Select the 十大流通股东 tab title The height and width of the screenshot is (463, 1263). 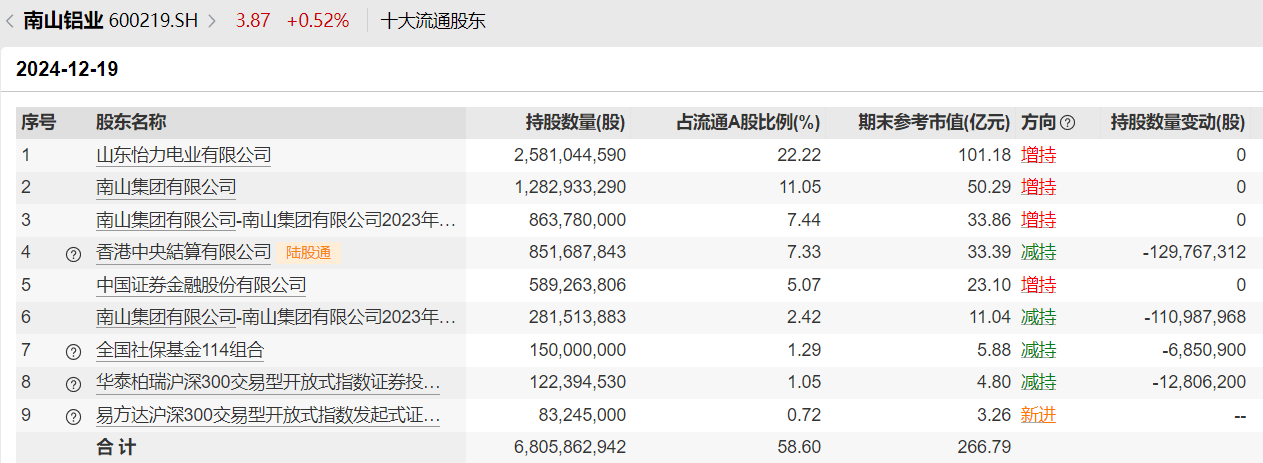tap(434, 20)
